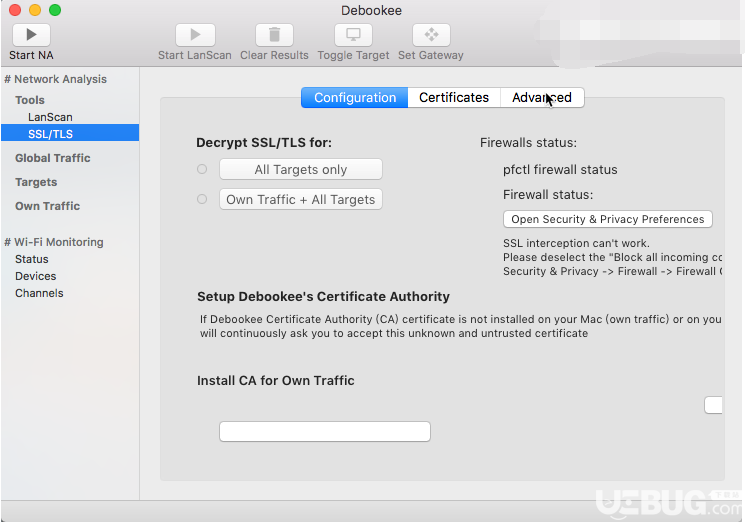Minimize Debookee with the yellow button
This screenshot has height=524, width=745.
click(x=35, y=10)
